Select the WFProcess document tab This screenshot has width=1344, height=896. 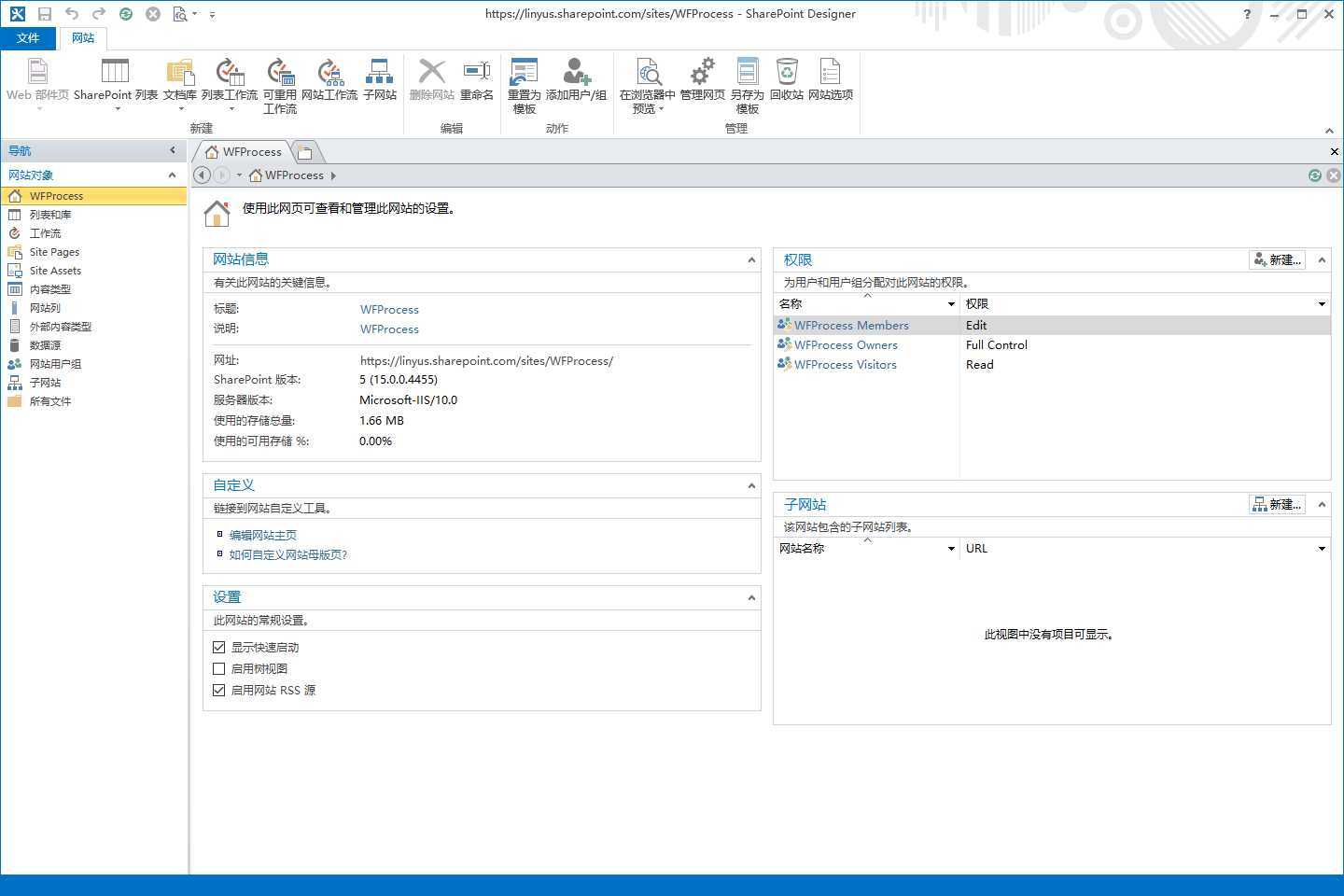[x=244, y=151]
